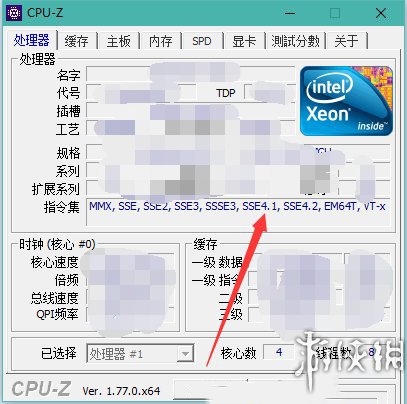The width and height of the screenshot is (407, 404).
Task: Select the 处理器 tab
Action: tap(31, 40)
